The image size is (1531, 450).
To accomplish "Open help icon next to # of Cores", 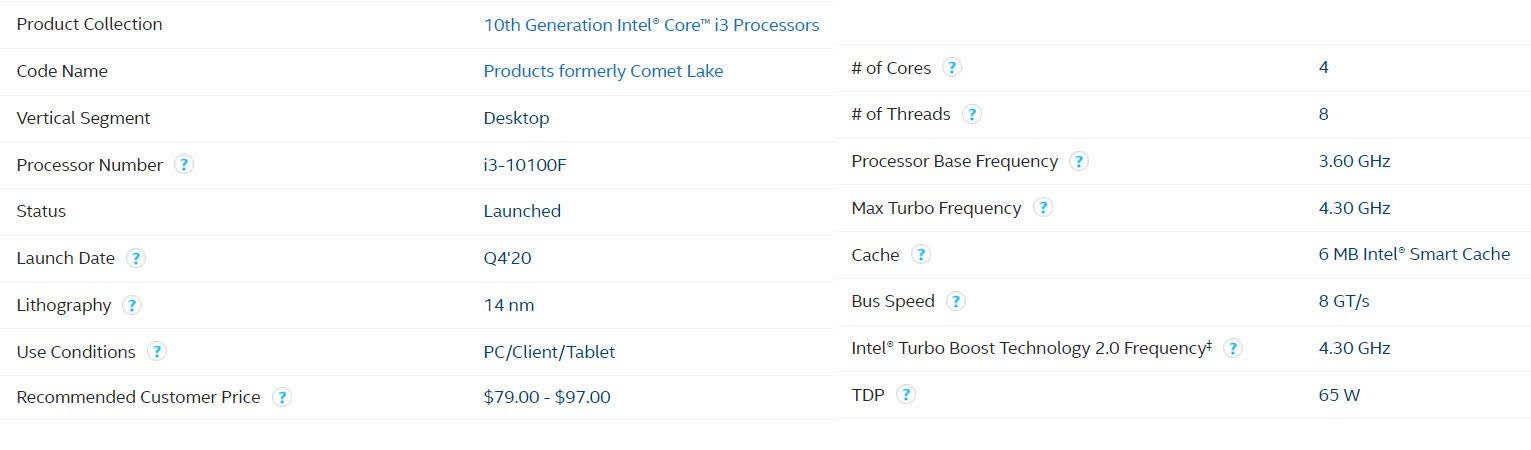I will (x=952, y=67).
